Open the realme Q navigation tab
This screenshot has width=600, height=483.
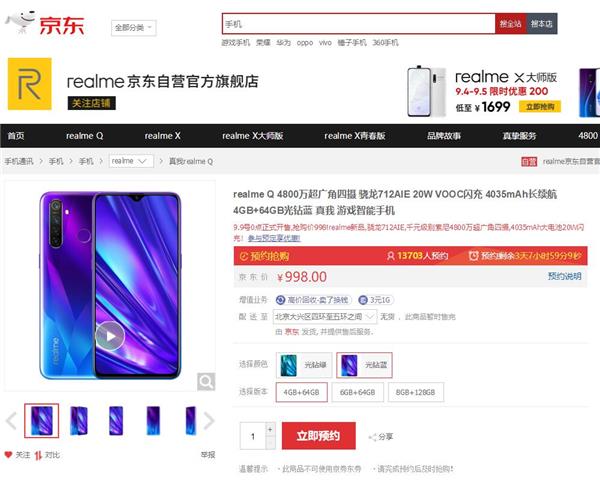click(85, 136)
